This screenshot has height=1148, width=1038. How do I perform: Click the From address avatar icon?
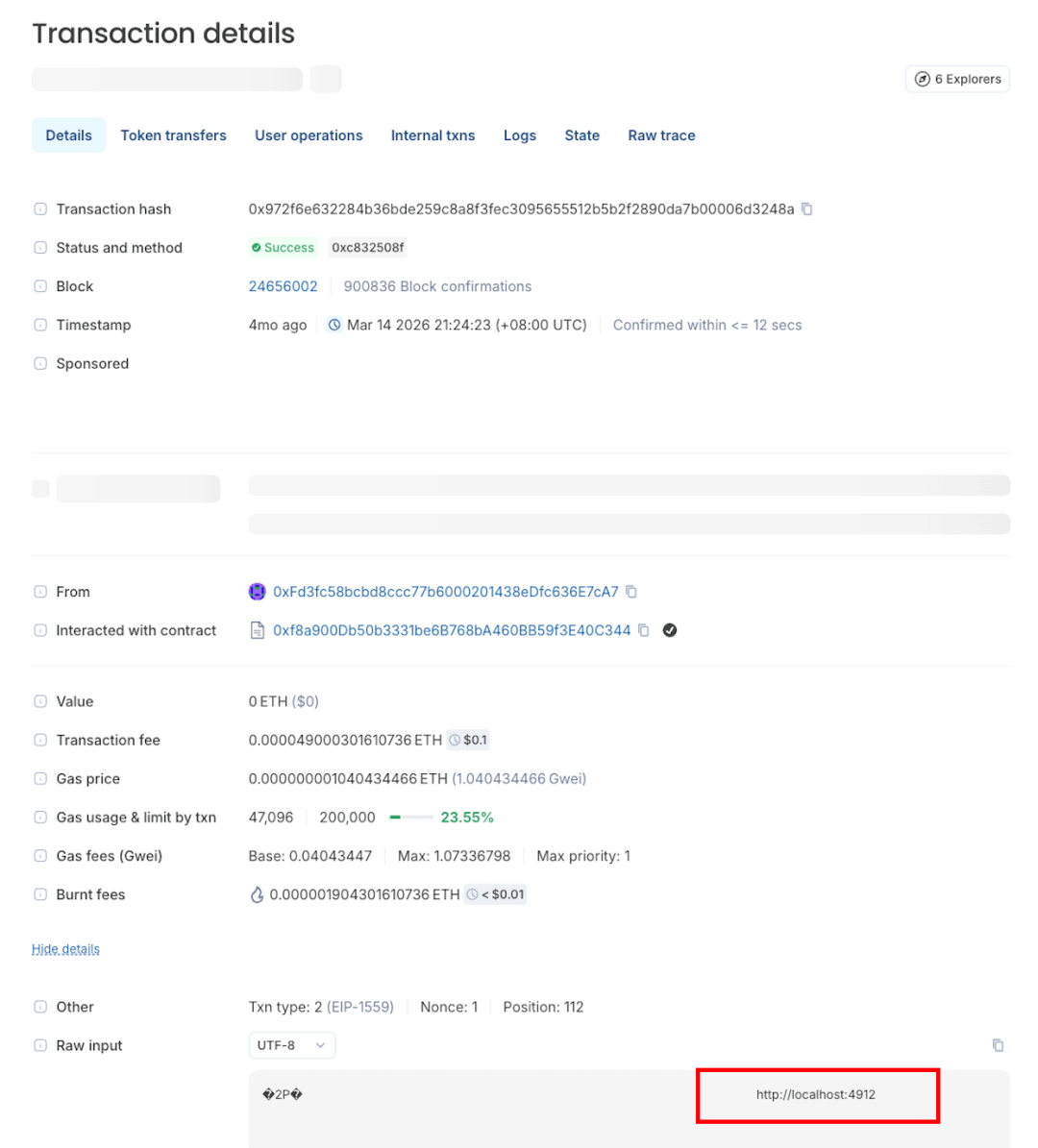click(x=258, y=592)
